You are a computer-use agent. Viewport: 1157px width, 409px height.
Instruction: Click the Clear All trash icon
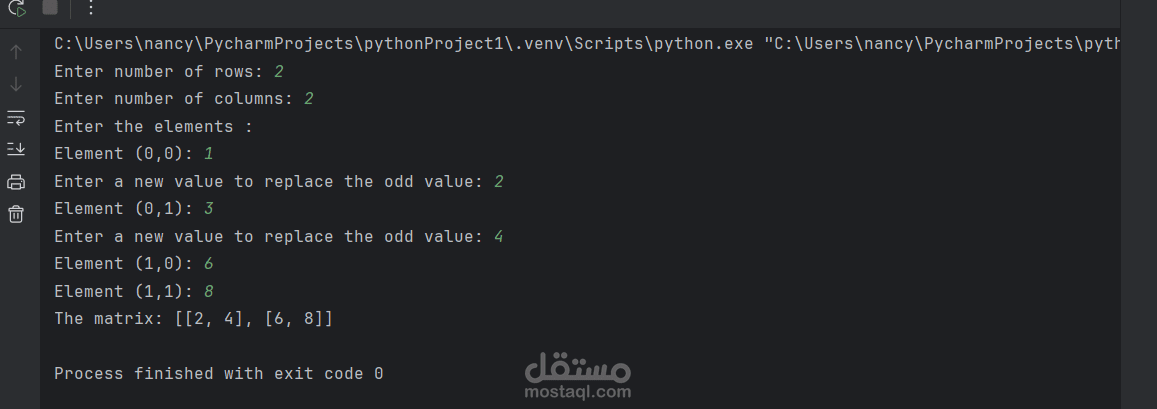pyautogui.click(x=16, y=214)
